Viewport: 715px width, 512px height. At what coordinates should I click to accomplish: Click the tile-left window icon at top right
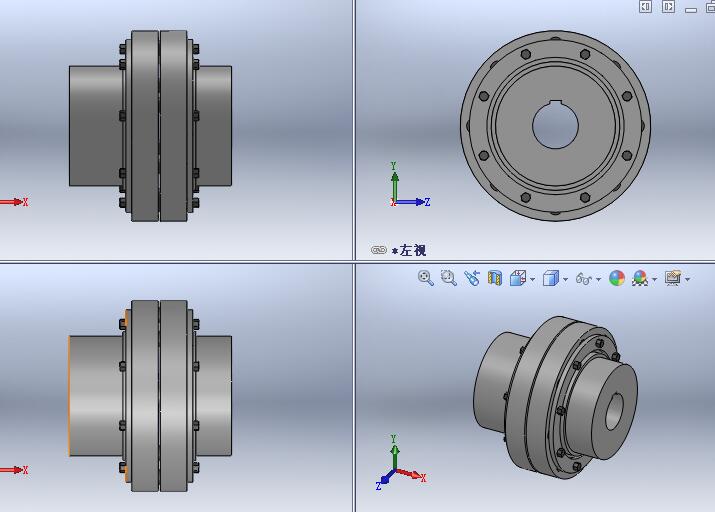tap(645, 6)
